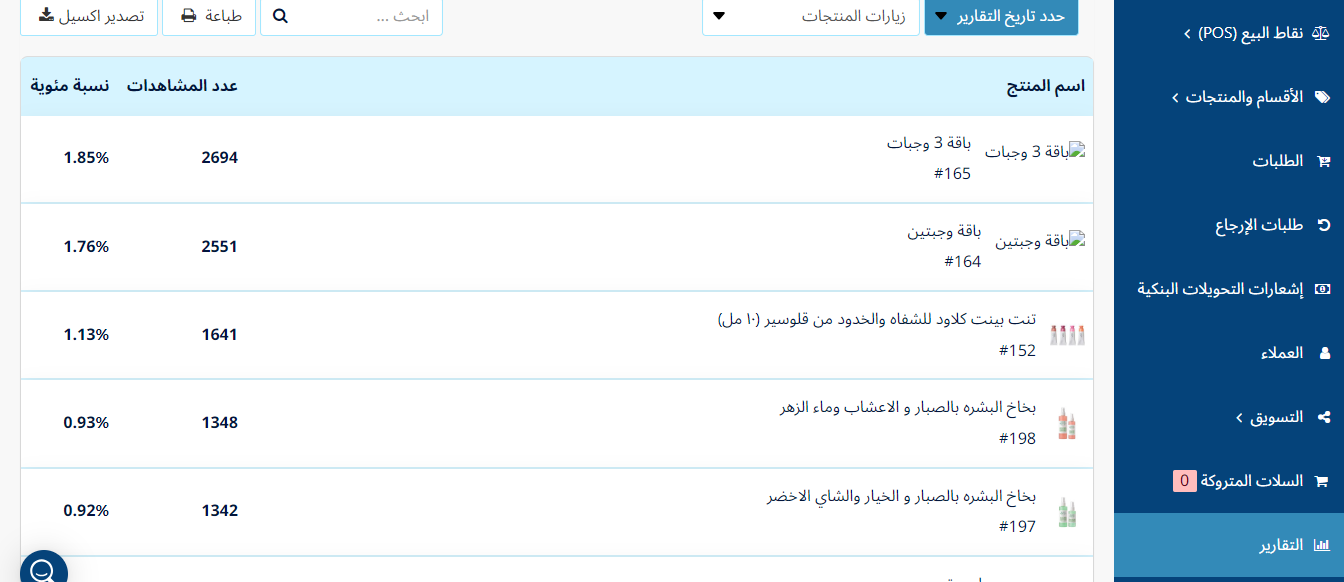
Task: Click product name تنت بينت كلاود للشفاه والخدود
Action: pos(877,319)
